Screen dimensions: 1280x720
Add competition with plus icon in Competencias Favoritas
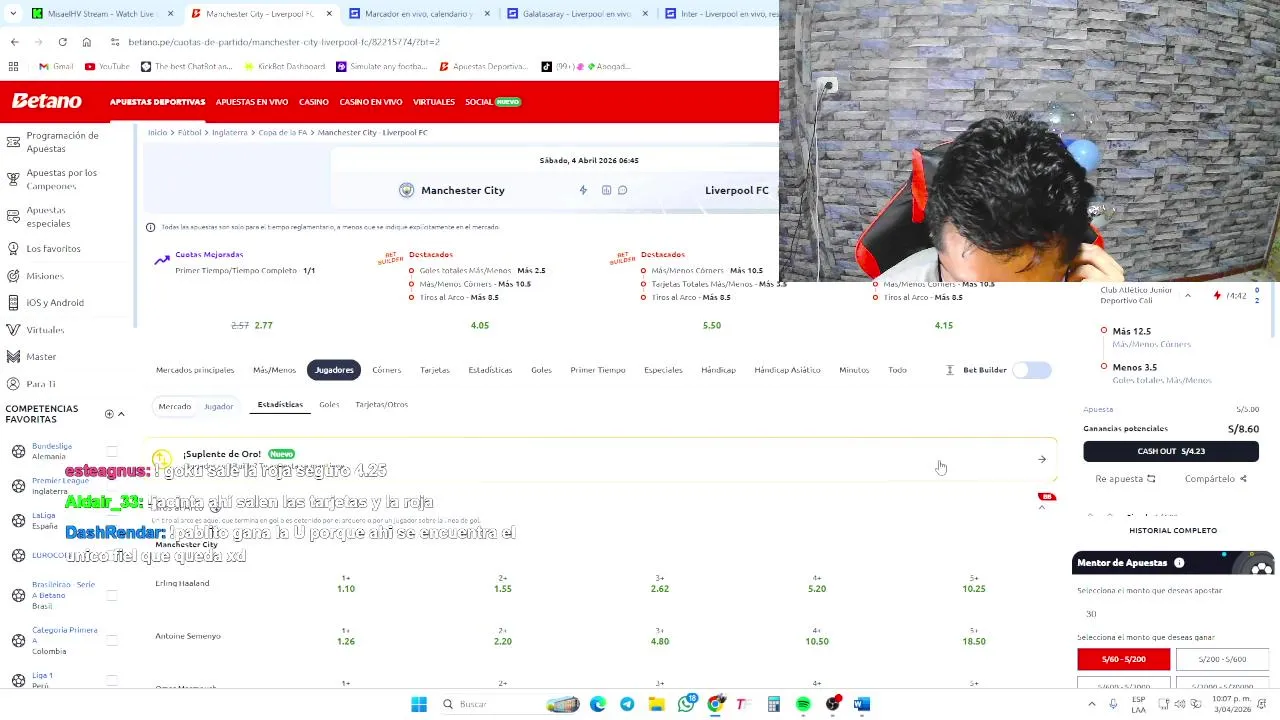click(x=109, y=414)
